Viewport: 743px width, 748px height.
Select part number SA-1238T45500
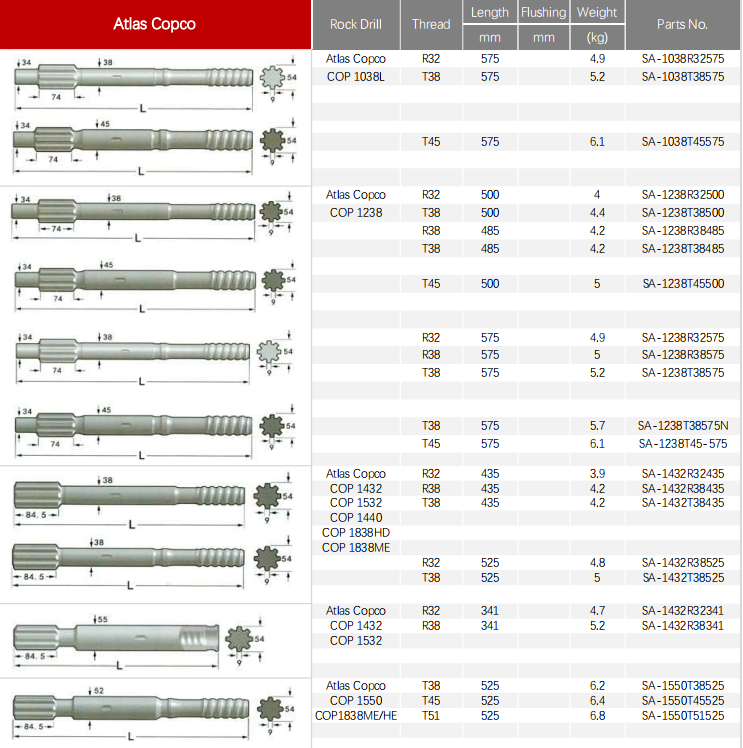[x=683, y=284]
